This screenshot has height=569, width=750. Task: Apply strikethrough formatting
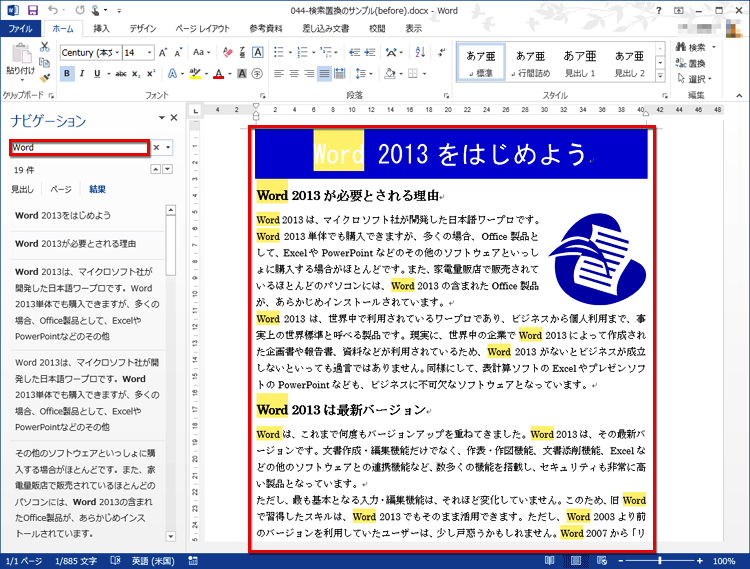(x=121, y=74)
